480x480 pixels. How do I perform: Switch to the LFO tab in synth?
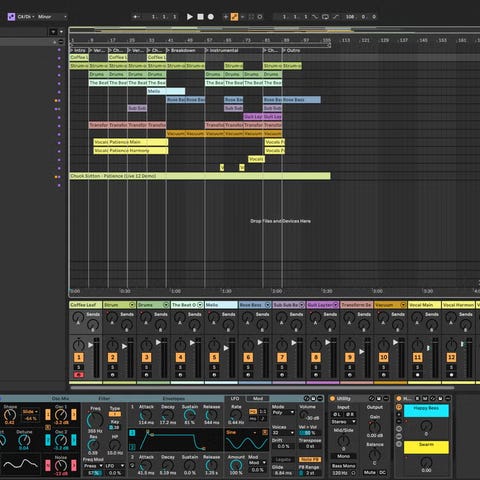click(x=235, y=398)
